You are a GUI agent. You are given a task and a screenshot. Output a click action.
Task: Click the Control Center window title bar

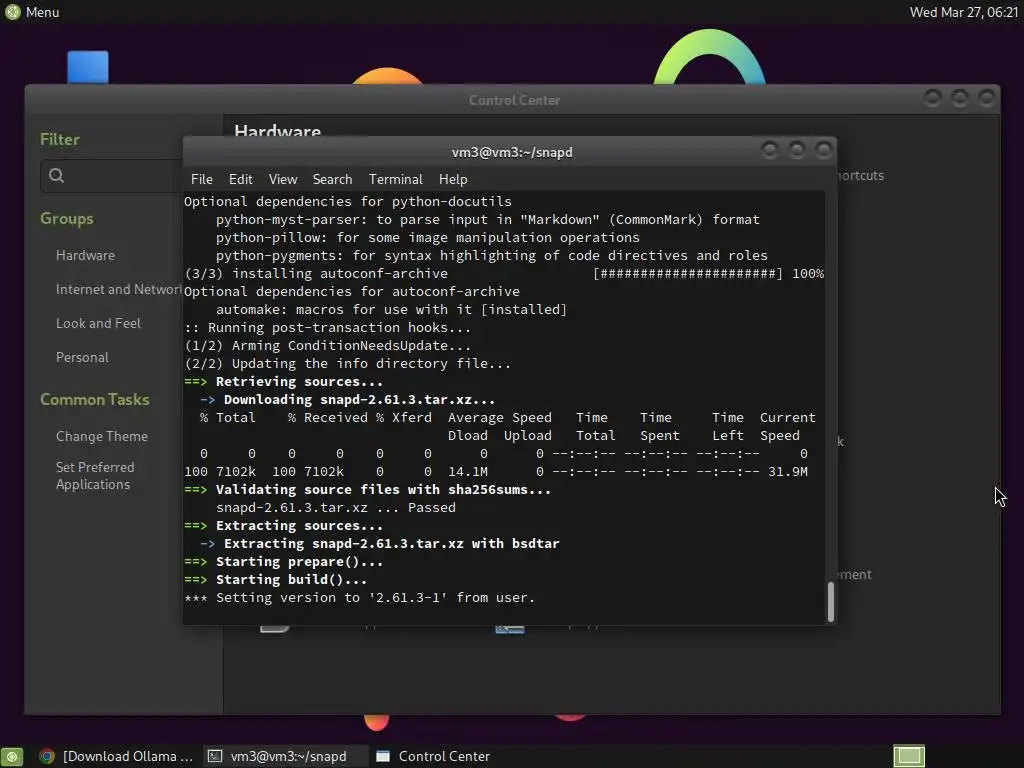(x=514, y=100)
